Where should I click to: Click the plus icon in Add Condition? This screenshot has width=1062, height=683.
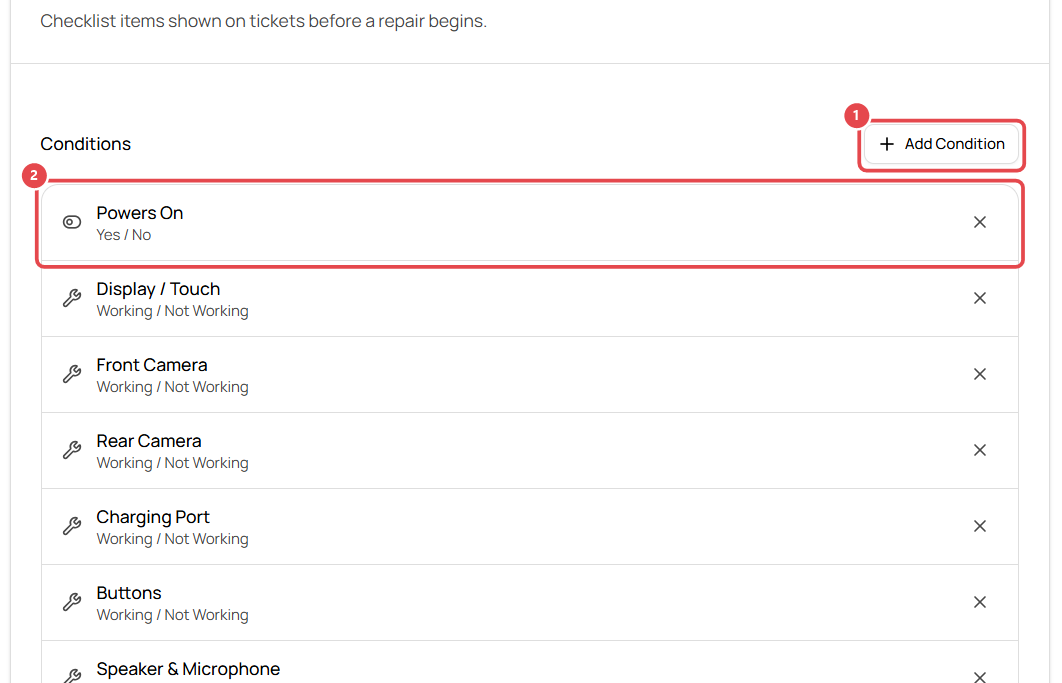[887, 144]
